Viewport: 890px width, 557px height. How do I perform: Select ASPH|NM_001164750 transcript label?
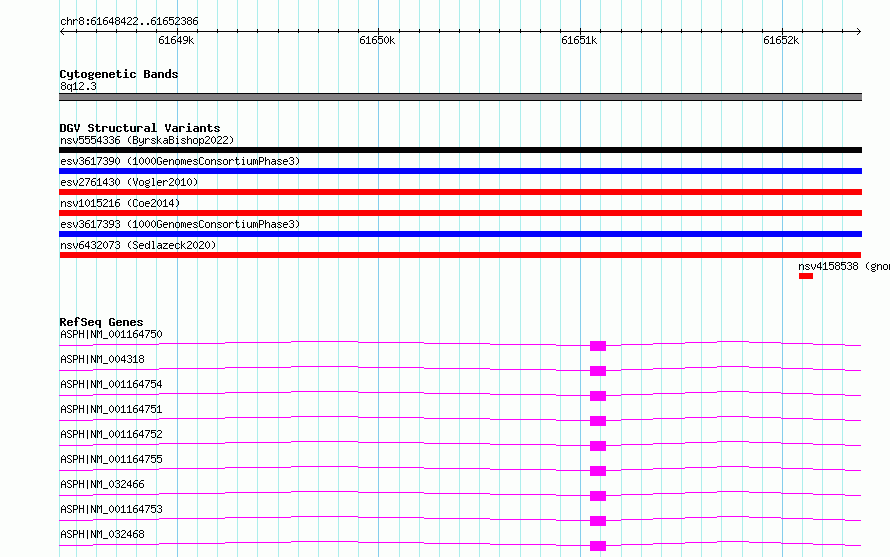pos(111,334)
